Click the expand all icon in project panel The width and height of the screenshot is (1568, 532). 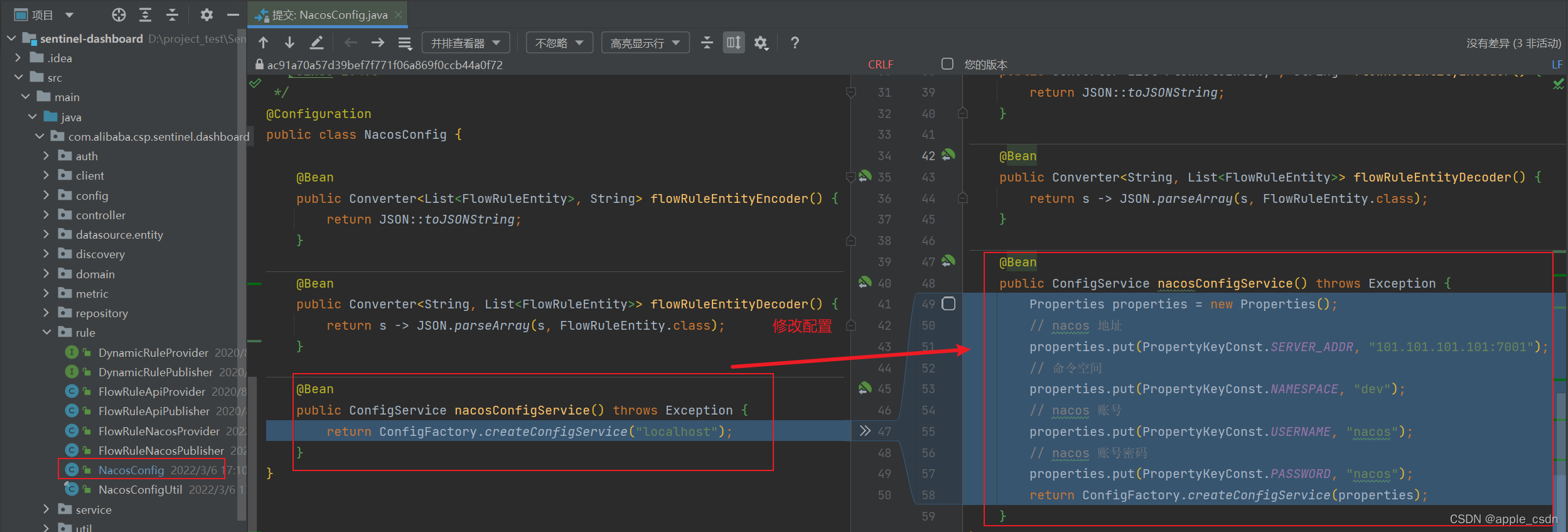coord(146,14)
